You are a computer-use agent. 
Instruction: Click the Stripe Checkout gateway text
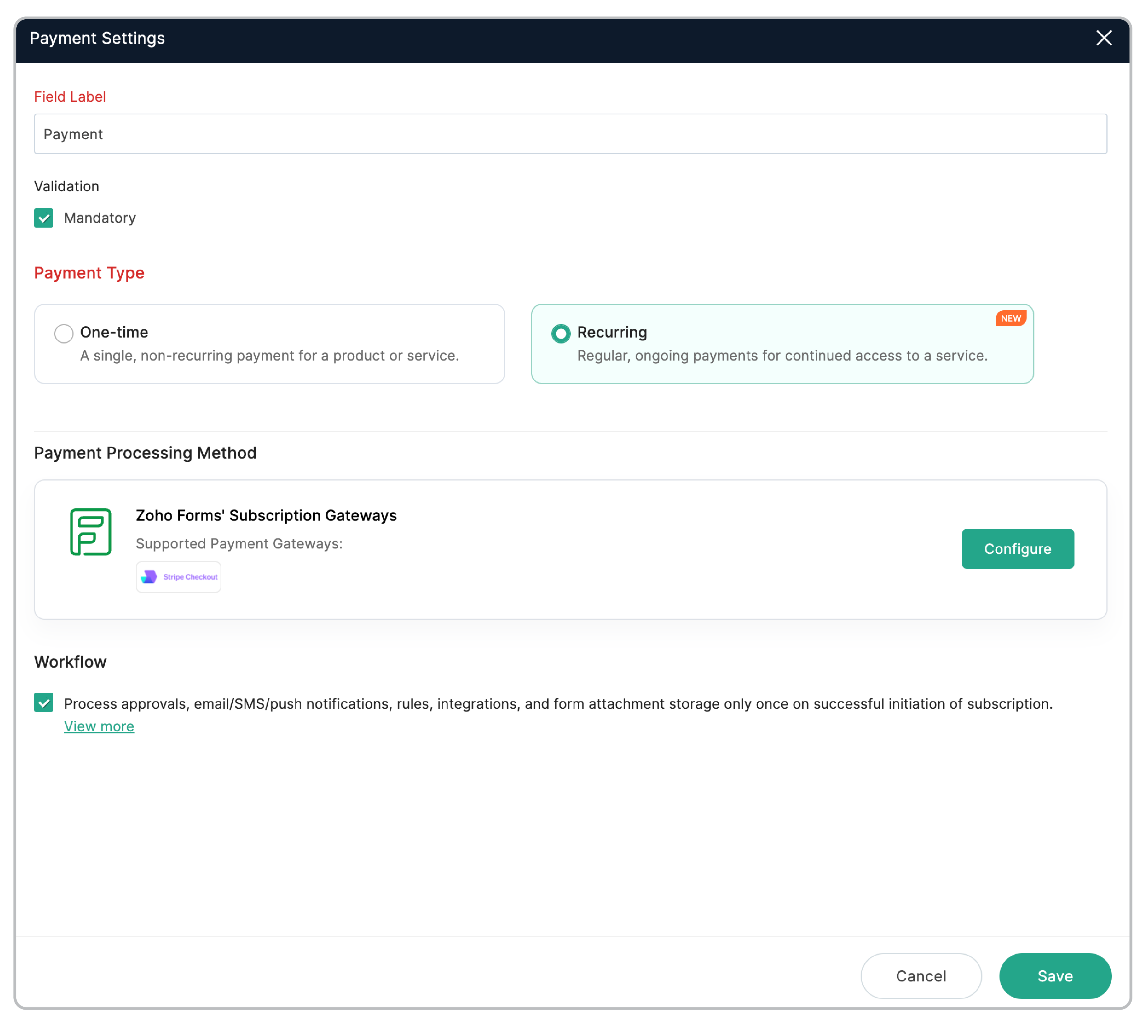[190, 577]
